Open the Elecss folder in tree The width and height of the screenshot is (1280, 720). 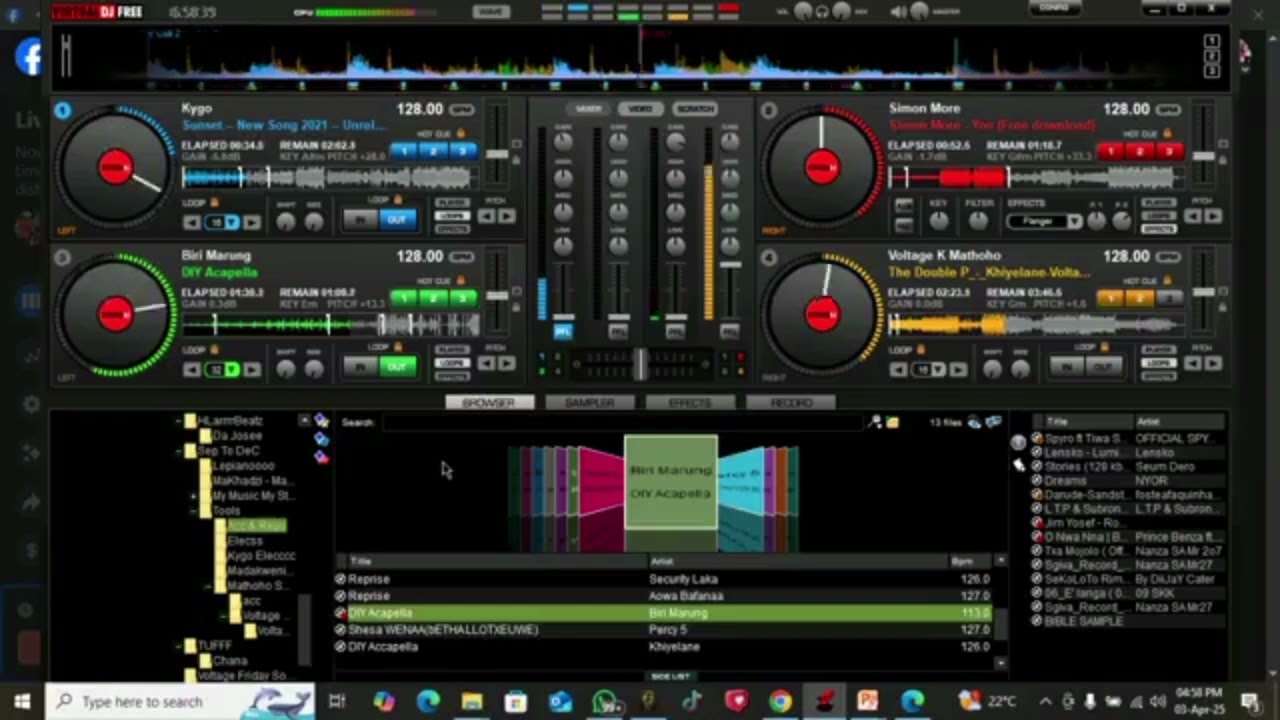coord(244,540)
